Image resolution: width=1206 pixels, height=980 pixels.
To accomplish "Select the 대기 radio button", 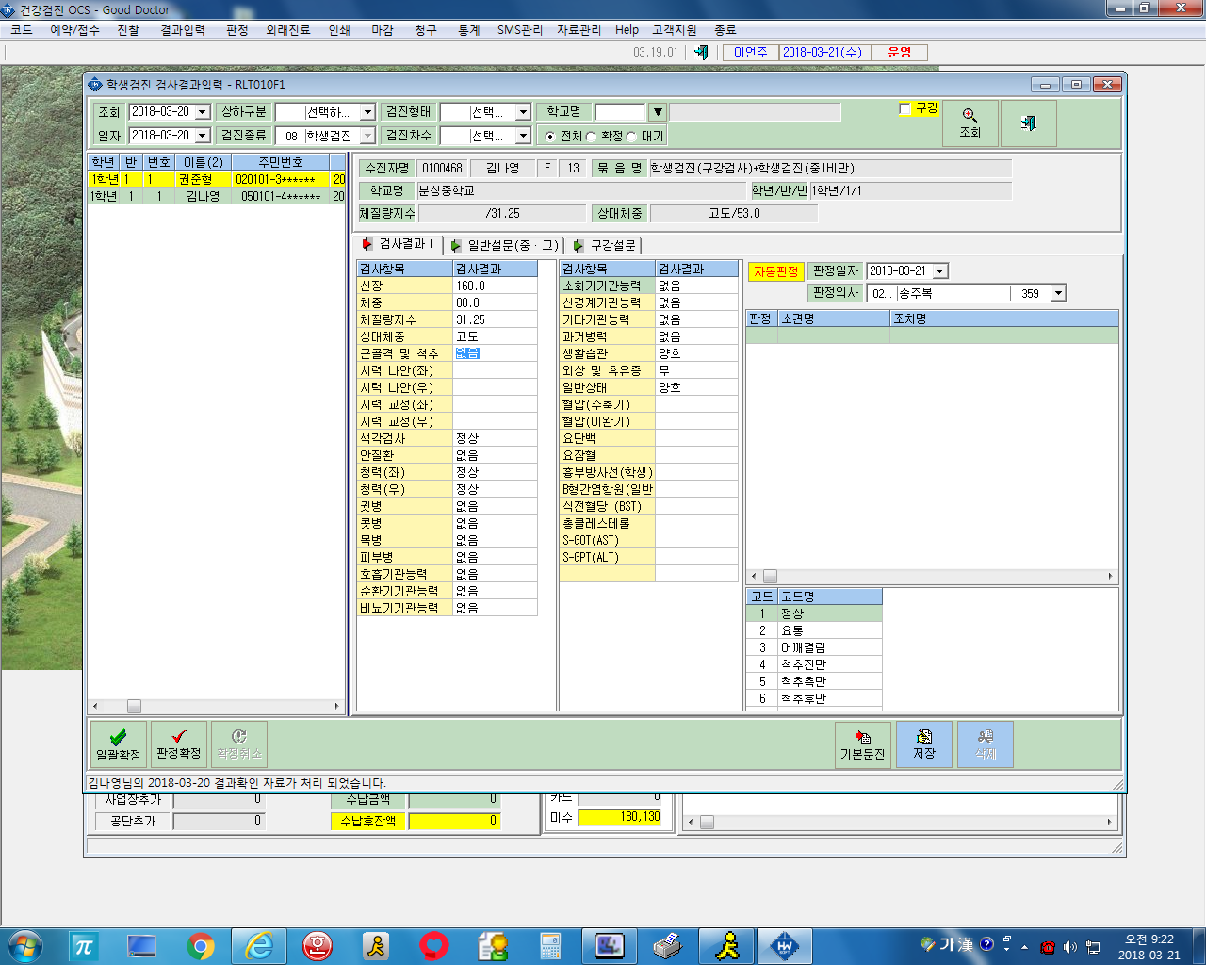I will click(x=632, y=137).
